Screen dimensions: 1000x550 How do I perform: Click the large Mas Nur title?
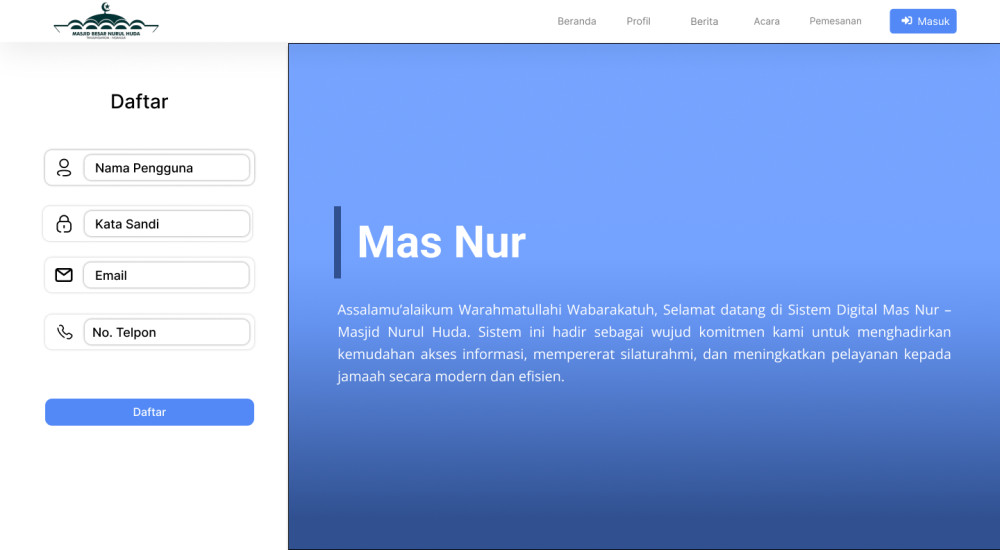pyautogui.click(x=441, y=242)
